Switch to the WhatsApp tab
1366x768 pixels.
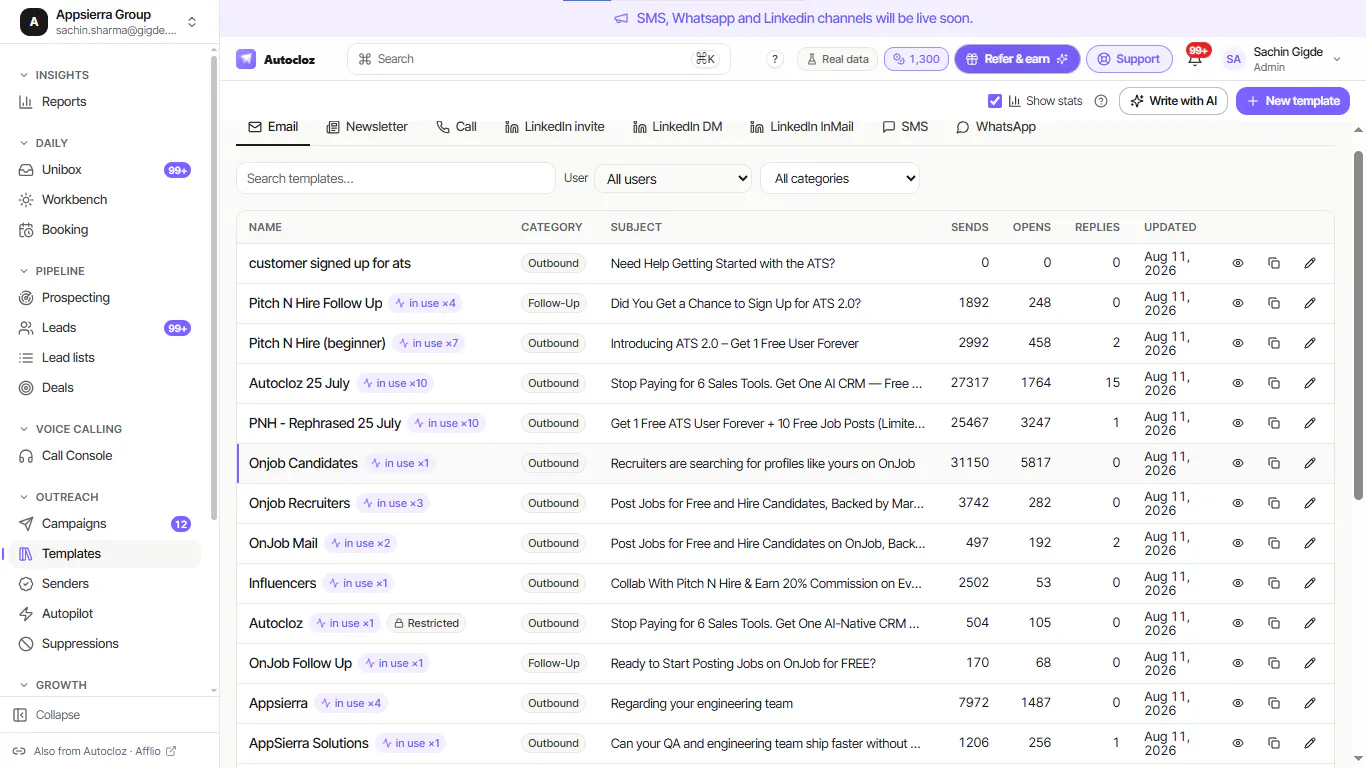click(996, 127)
